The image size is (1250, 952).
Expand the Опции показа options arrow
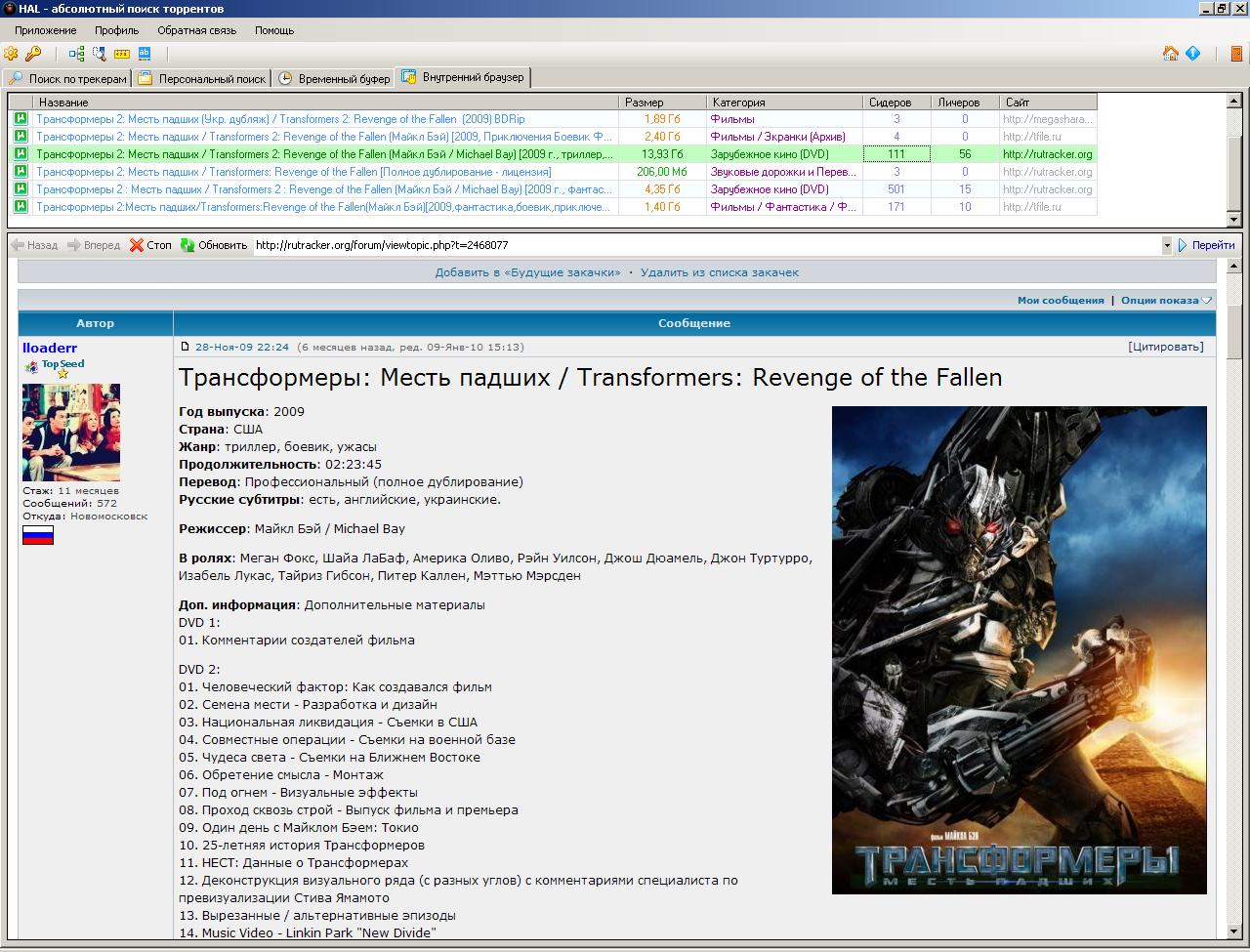pyautogui.click(x=1207, y=301)
